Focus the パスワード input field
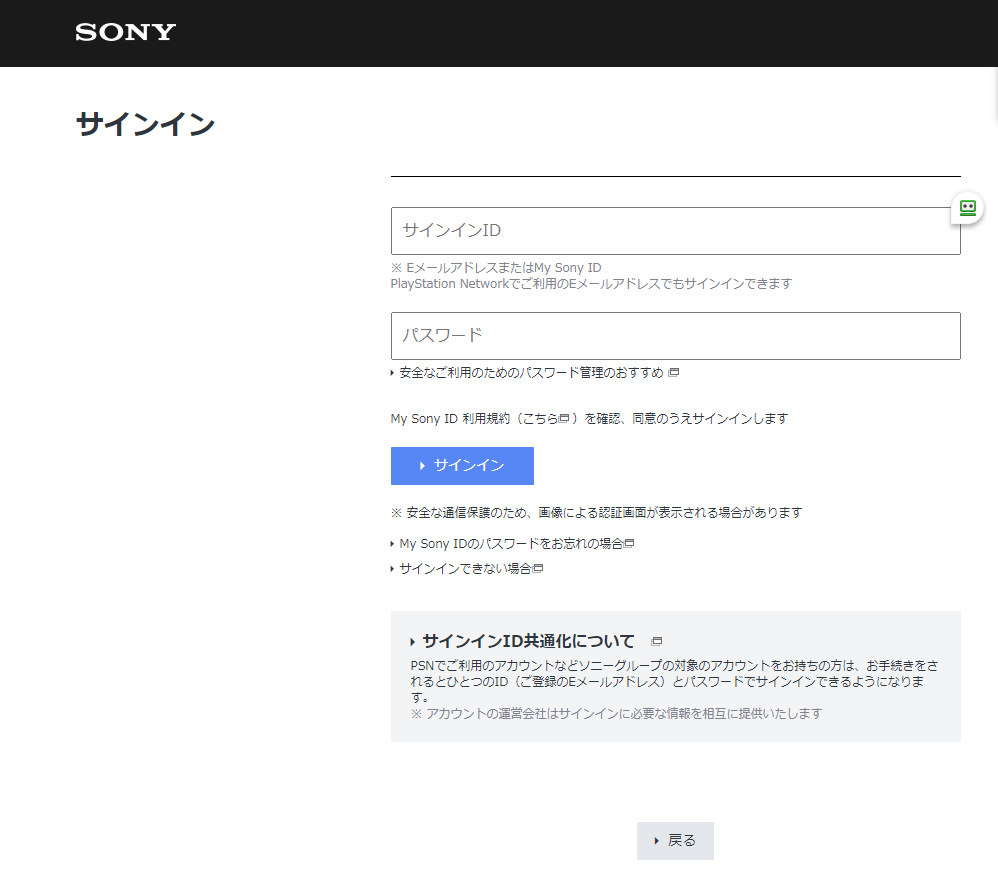The width and height of the screenshot is (998, 873). (x=675, y=336)
